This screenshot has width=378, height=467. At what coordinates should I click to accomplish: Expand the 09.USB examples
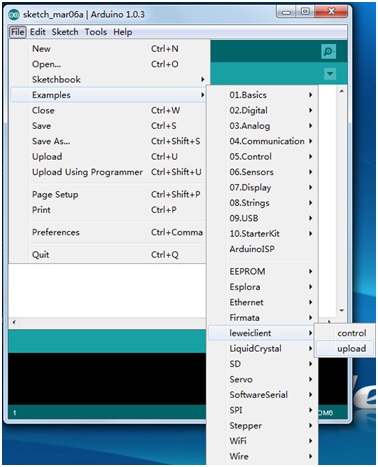[262, 218]
